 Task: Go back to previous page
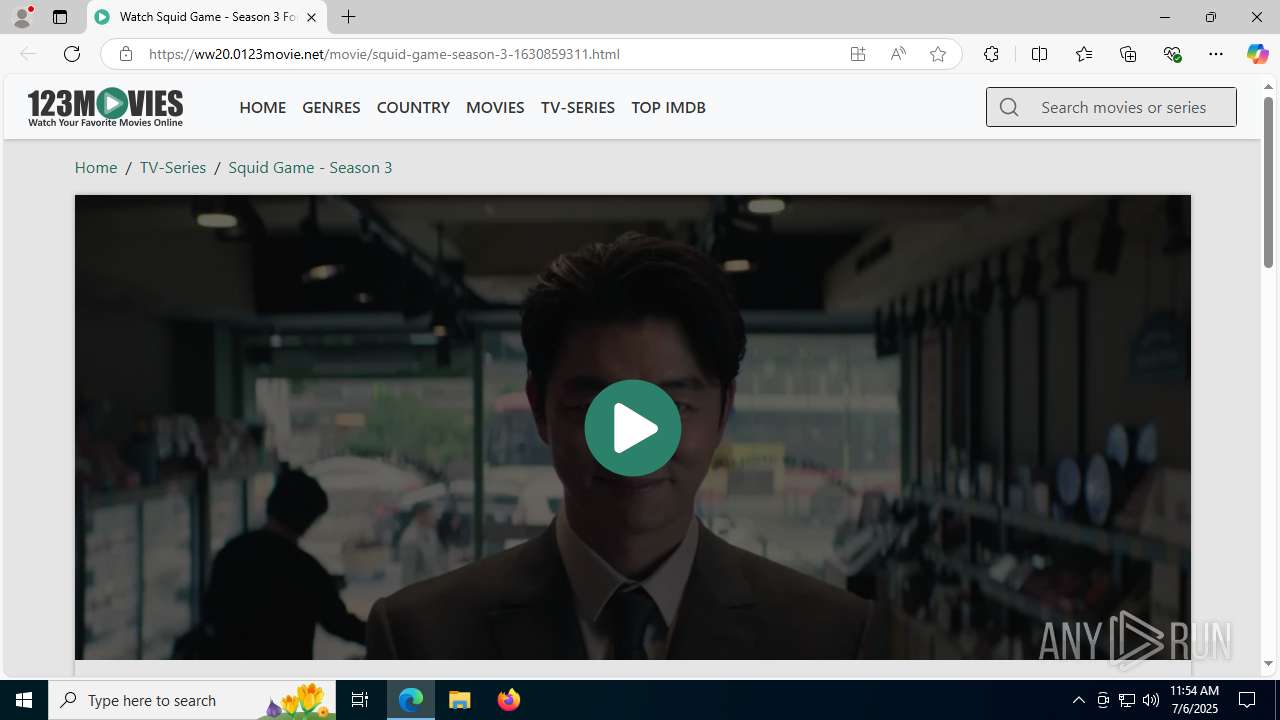pyautogui.click(x=28, y=54)
